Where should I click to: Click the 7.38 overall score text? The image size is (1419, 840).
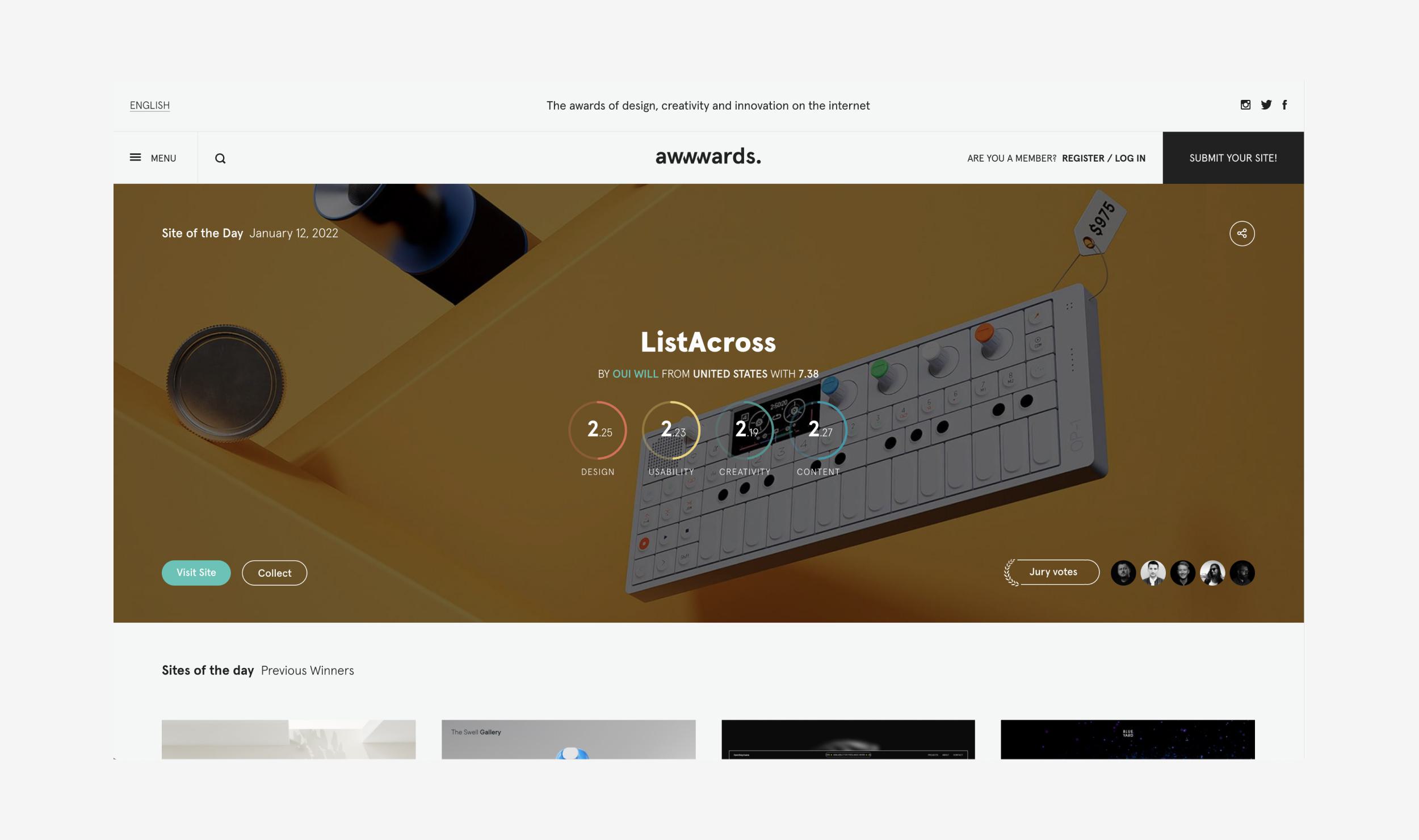pos(808,374)
